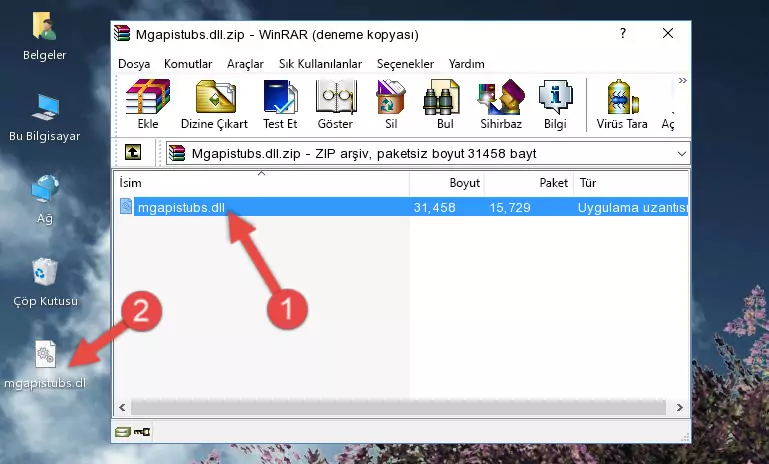Open the Sık Kullanılanlar menu
This screenshot has height=464, width=769.
point(320,64)
